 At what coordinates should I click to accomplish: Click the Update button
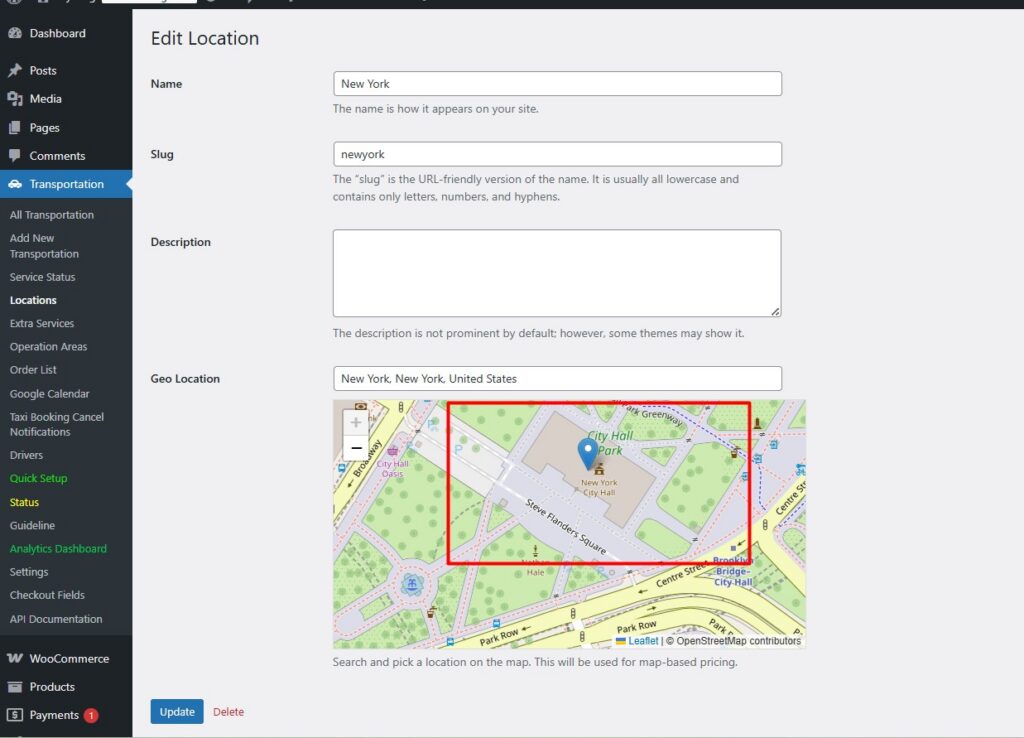click(177, 711)
